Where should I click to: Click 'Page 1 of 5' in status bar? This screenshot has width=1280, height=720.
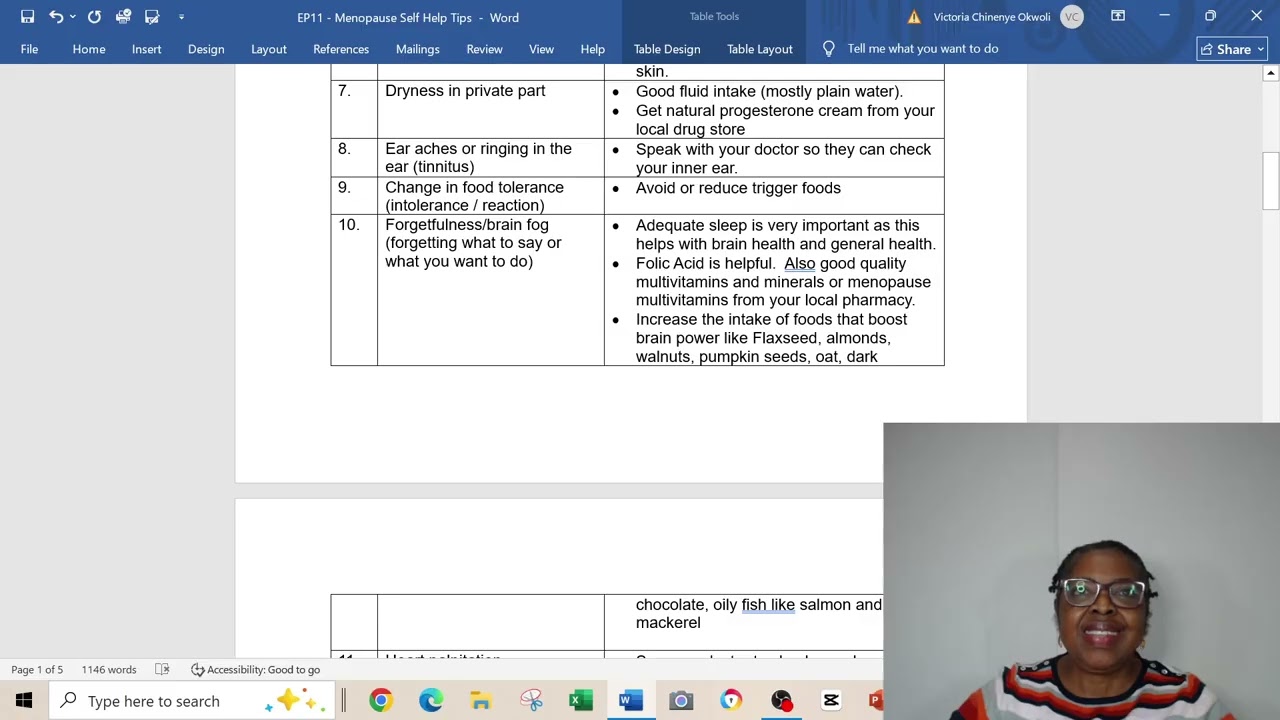coord(37,670)
